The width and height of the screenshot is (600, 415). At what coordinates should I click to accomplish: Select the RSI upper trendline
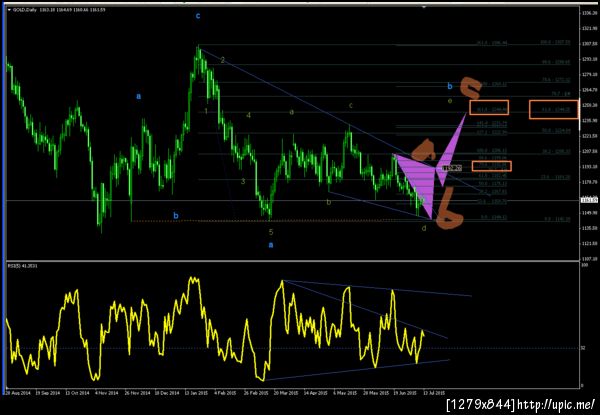(377, 288)
